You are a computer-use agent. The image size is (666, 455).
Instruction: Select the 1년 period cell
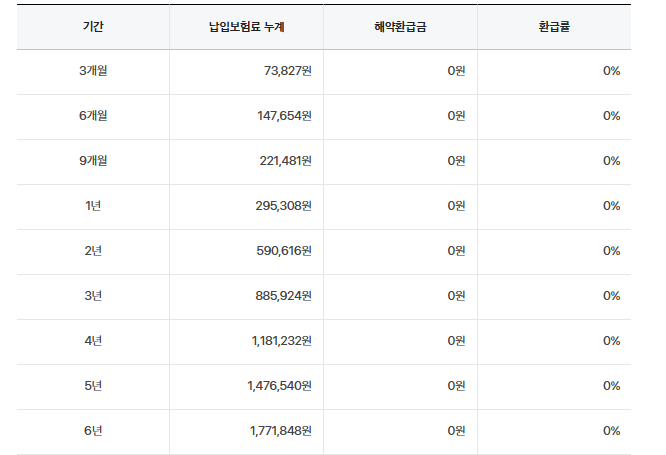93,206
